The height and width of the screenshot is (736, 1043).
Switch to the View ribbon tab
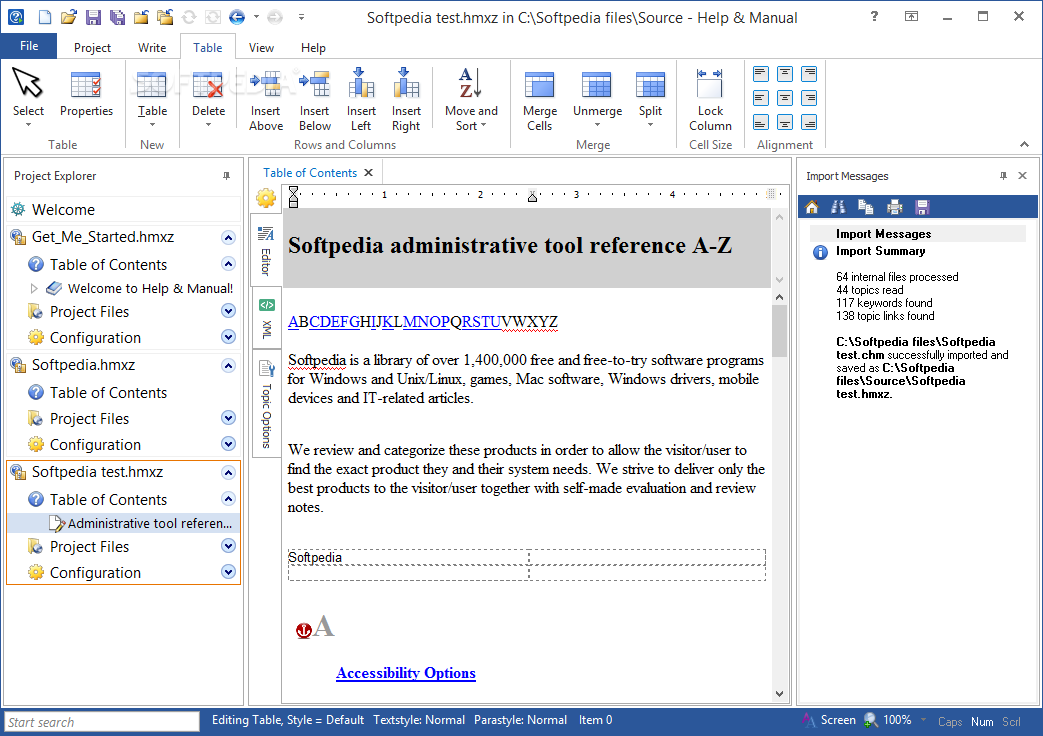[x=261, y=48]
